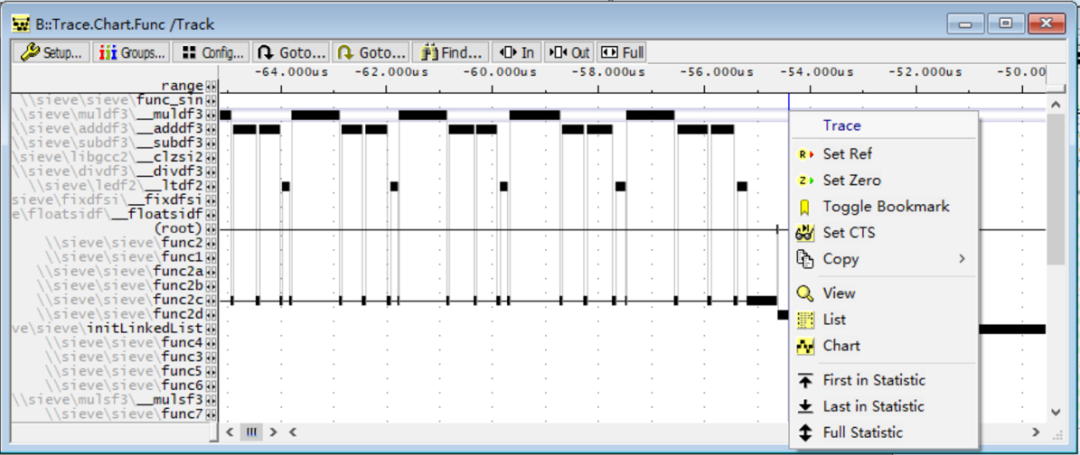Toggle Bookmark in the context menu

(x=885, y=206)
